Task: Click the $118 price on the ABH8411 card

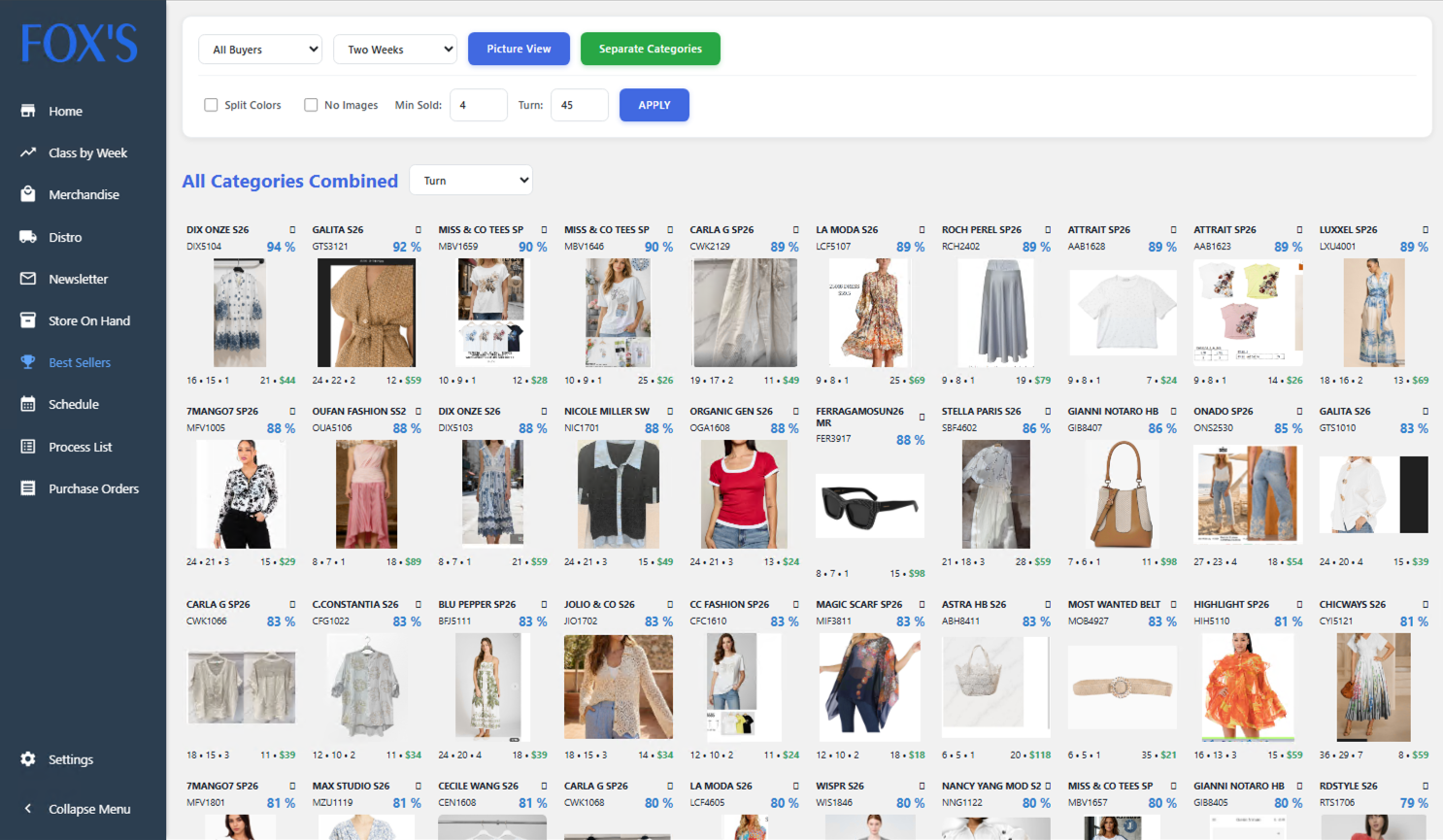Action: (x=1040, y=755)
